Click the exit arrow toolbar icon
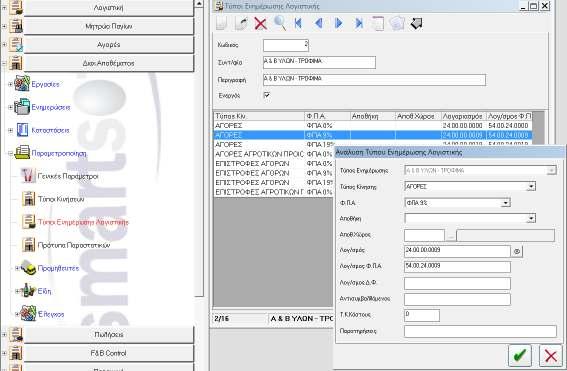 click(x=416, y=24)
